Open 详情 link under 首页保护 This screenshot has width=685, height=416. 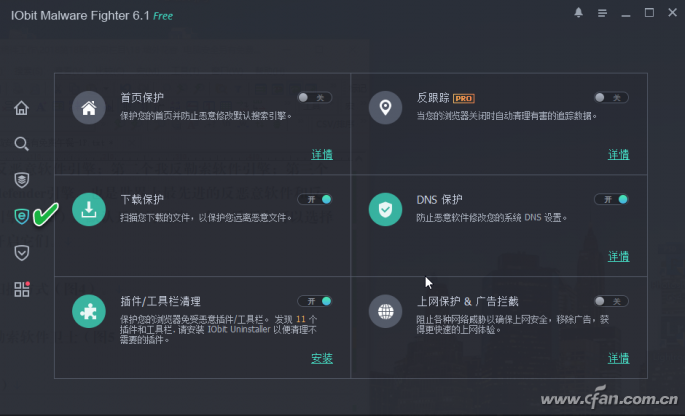(322, 154)
